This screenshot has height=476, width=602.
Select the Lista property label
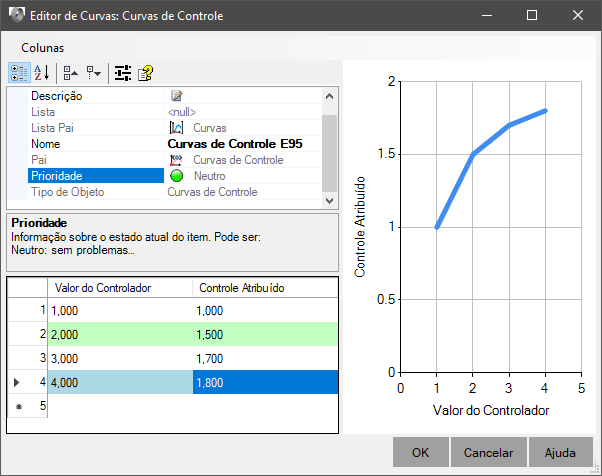click(43, 112)
